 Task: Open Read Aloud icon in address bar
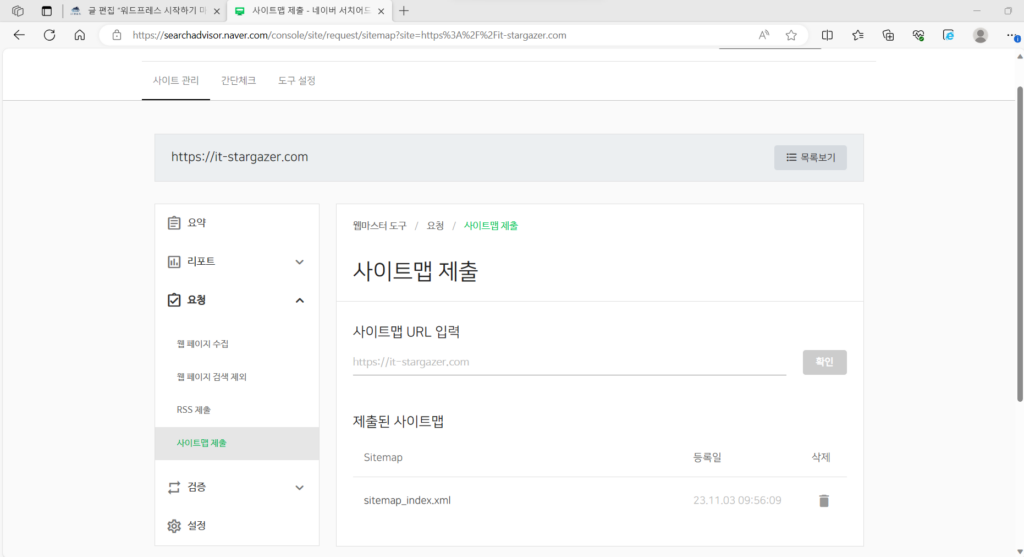click(763, 35)
